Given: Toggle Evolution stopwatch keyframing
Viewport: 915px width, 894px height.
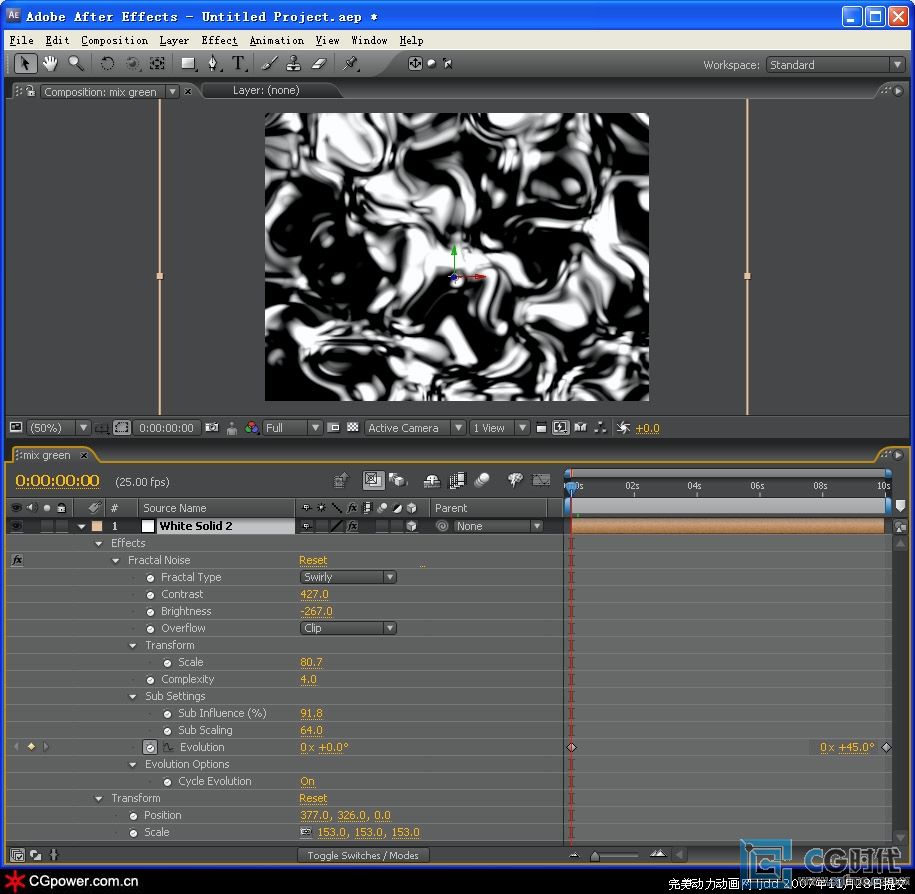Looking at the screenshot, I should [x=150, y=747].
